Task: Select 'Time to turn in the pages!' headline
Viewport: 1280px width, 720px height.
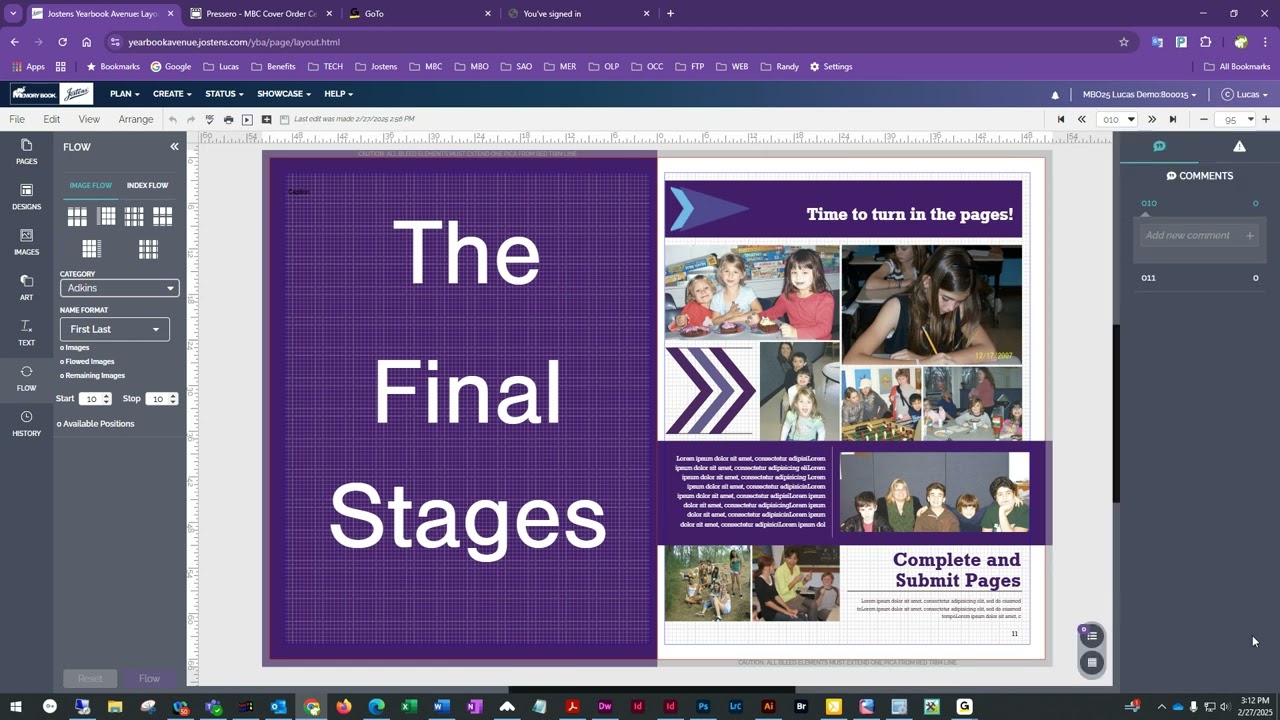Action: pyautogui.click(x=909, y=214)
